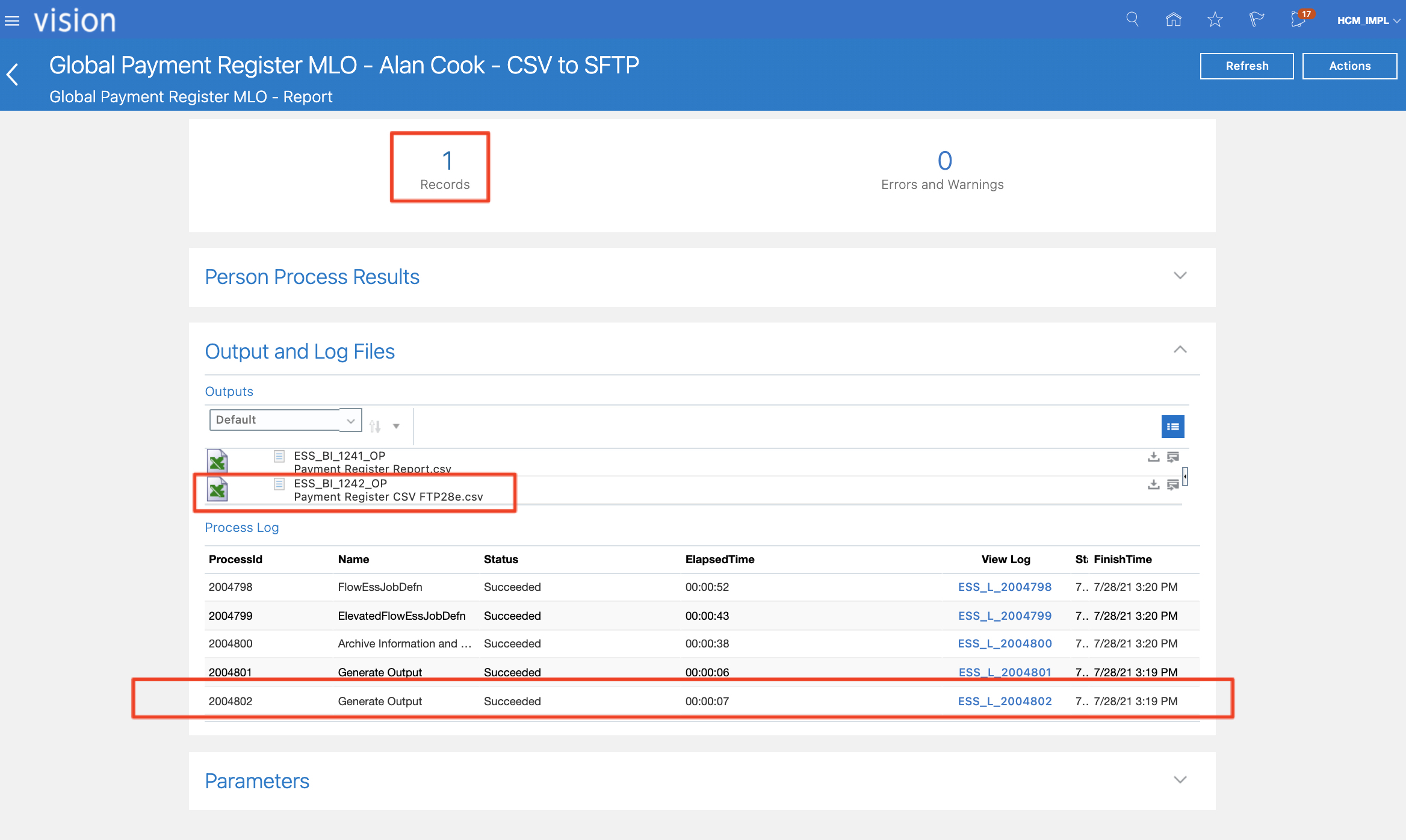1406x840 pixels.
Task: Collapse the Output and Log Files section
Action: click(1180, 350)
